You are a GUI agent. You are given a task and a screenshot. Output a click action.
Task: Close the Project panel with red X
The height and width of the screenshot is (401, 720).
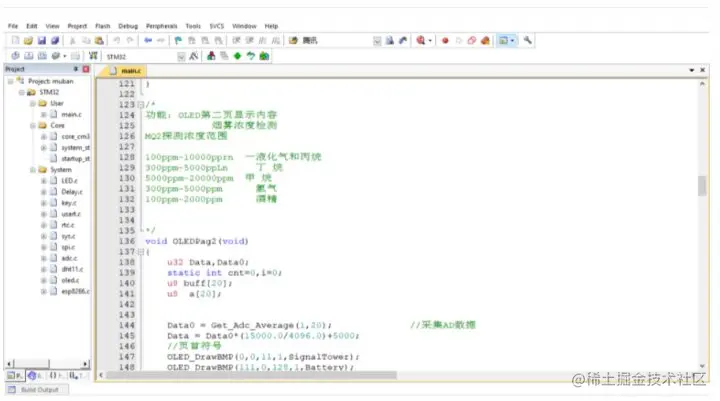[86, 69]
